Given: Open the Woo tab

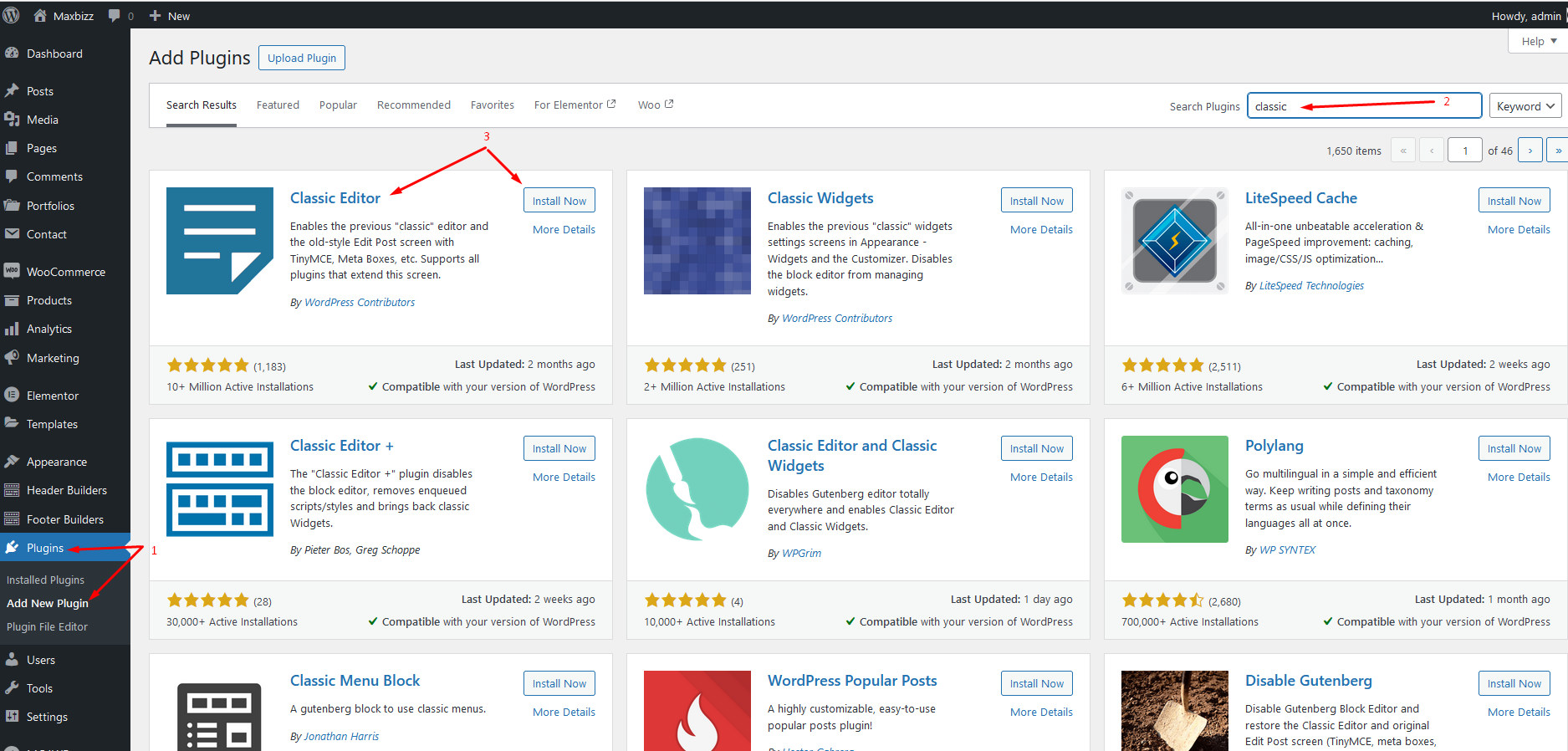Looking at the screenshot, I should point(656,105).
